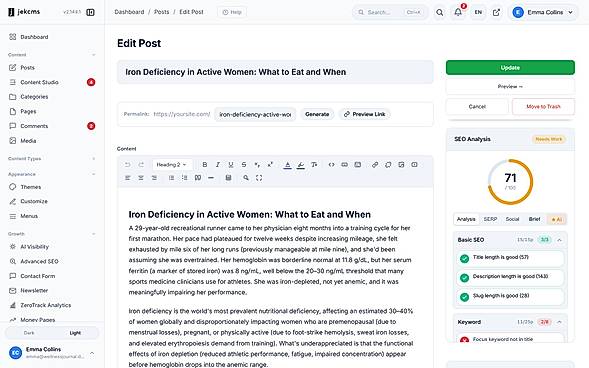Viewport: 589px width, 368px height.
Task: Collapse the Keyword section
Action: tap(559, 322)
